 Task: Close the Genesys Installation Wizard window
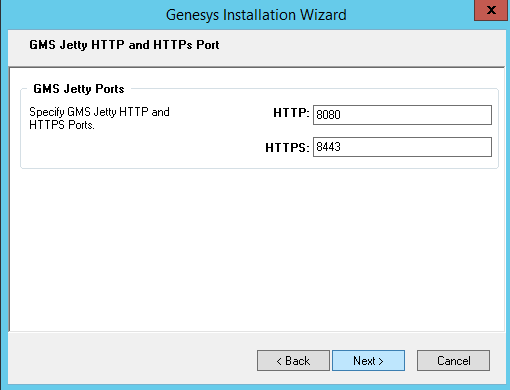(491, 10)
